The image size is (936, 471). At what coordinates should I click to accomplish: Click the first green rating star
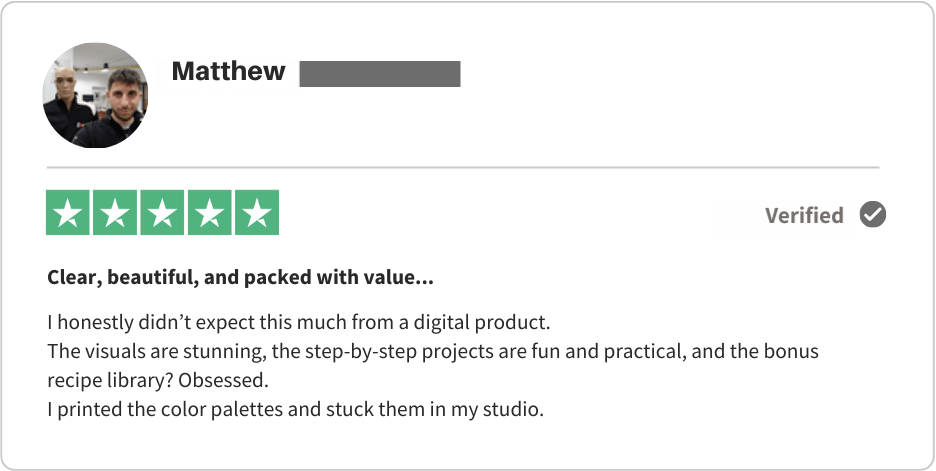pos(68,213)
